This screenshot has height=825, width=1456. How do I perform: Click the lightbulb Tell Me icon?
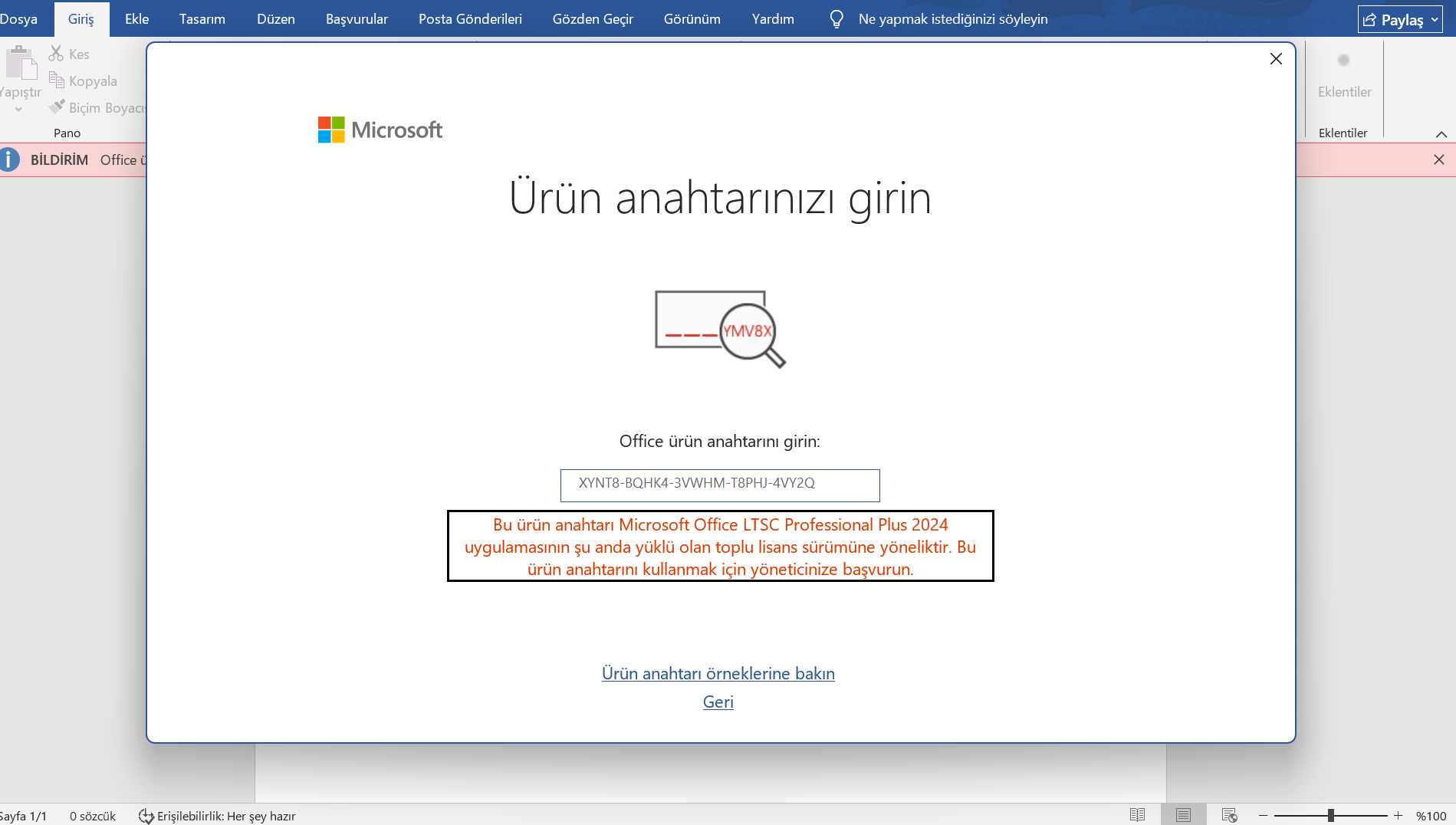[836, 18]
